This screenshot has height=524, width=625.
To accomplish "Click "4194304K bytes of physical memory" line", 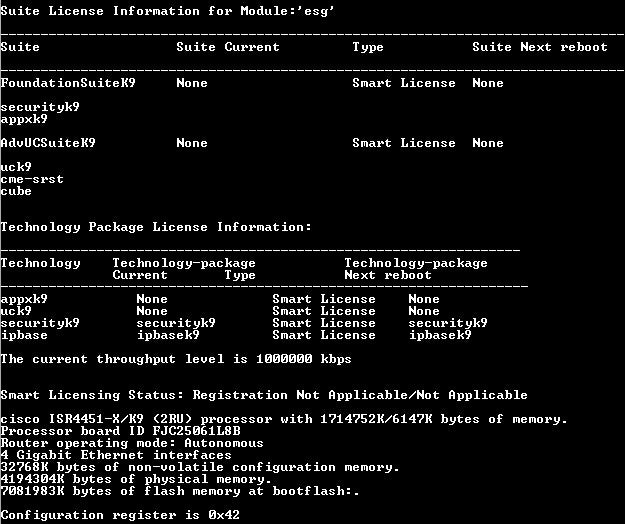I will 136,479.
